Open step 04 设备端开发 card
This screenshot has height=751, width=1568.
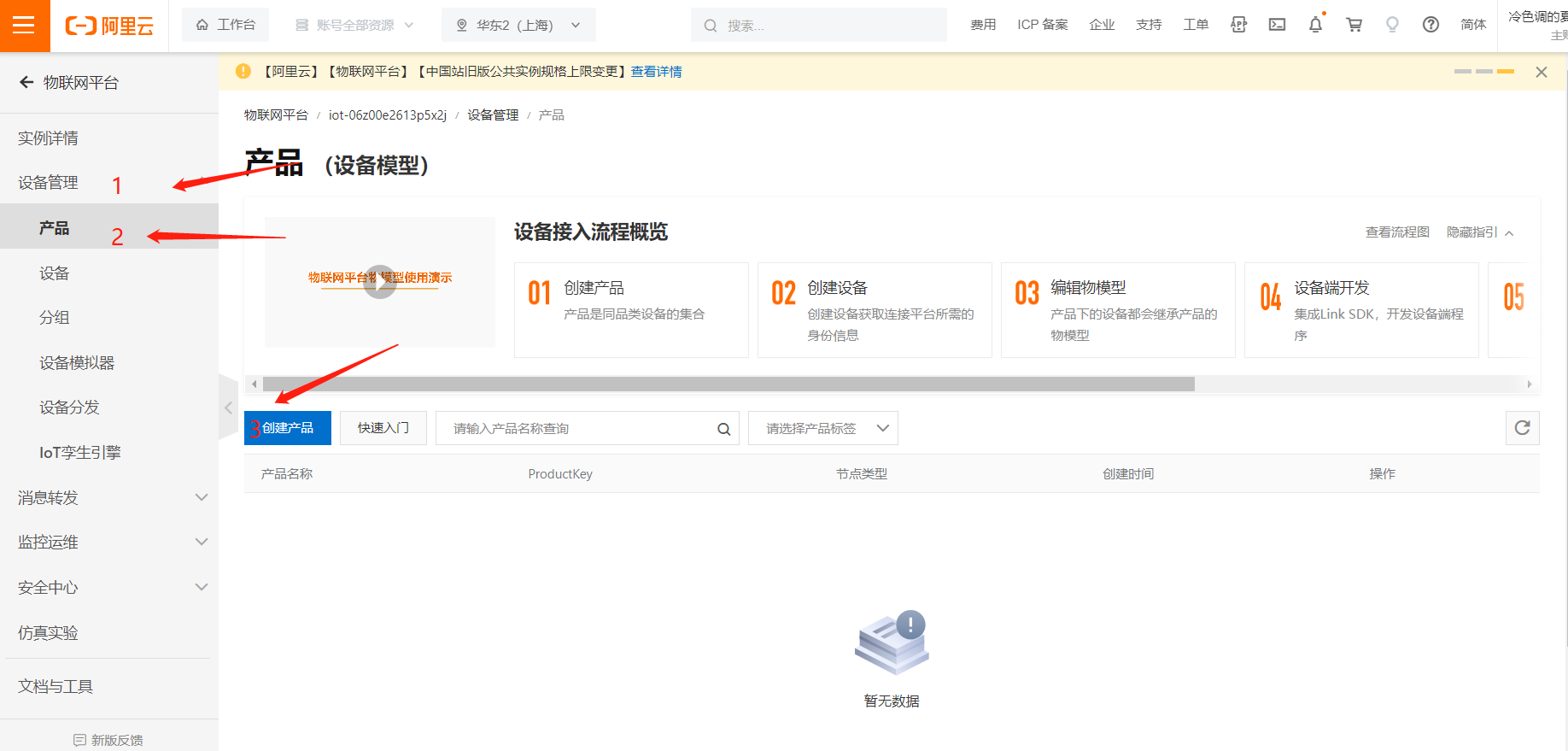tap(1361, 309)
